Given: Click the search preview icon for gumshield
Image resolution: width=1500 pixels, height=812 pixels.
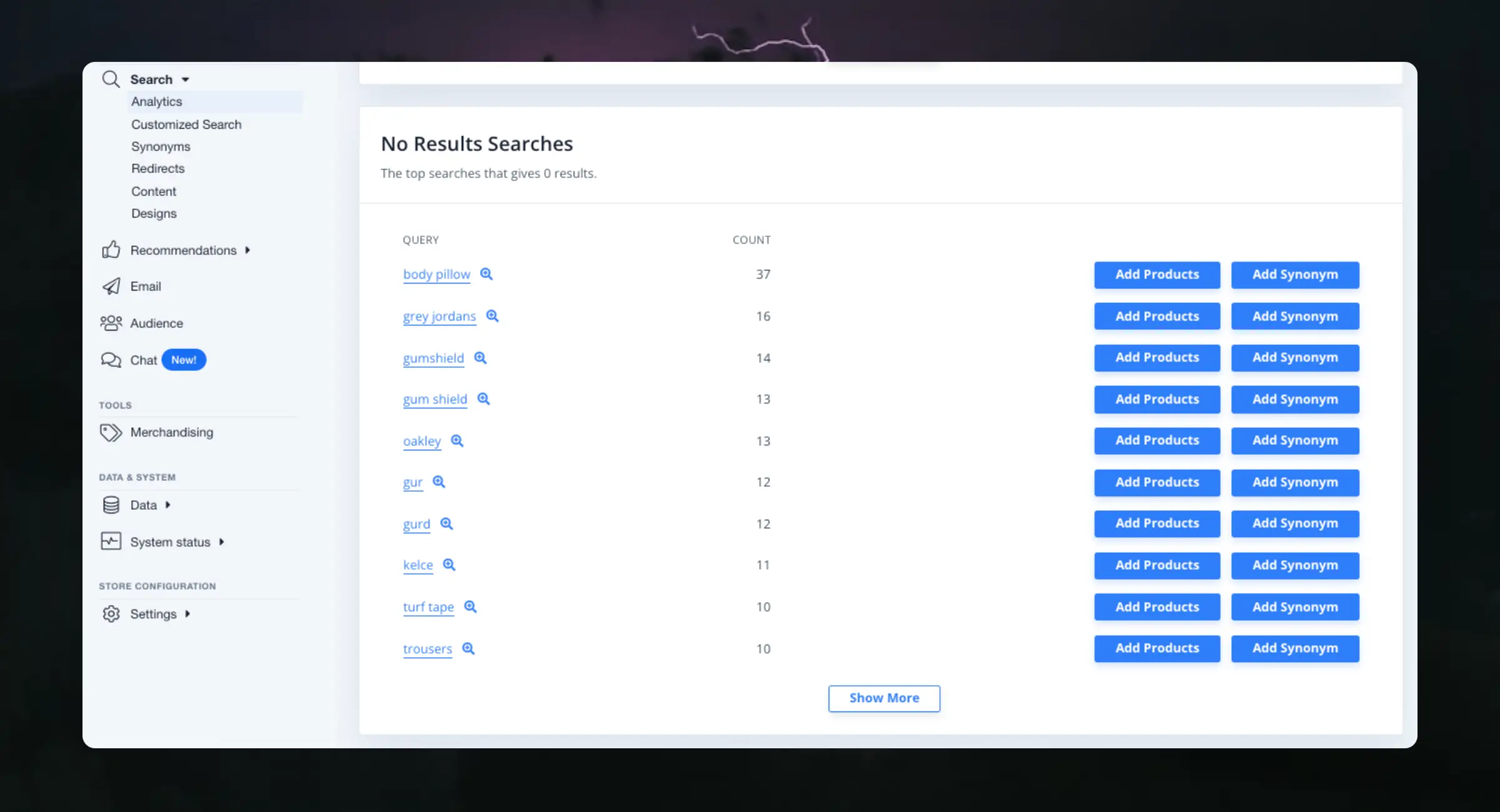Looking at the screenshot, I should point(480,357).
